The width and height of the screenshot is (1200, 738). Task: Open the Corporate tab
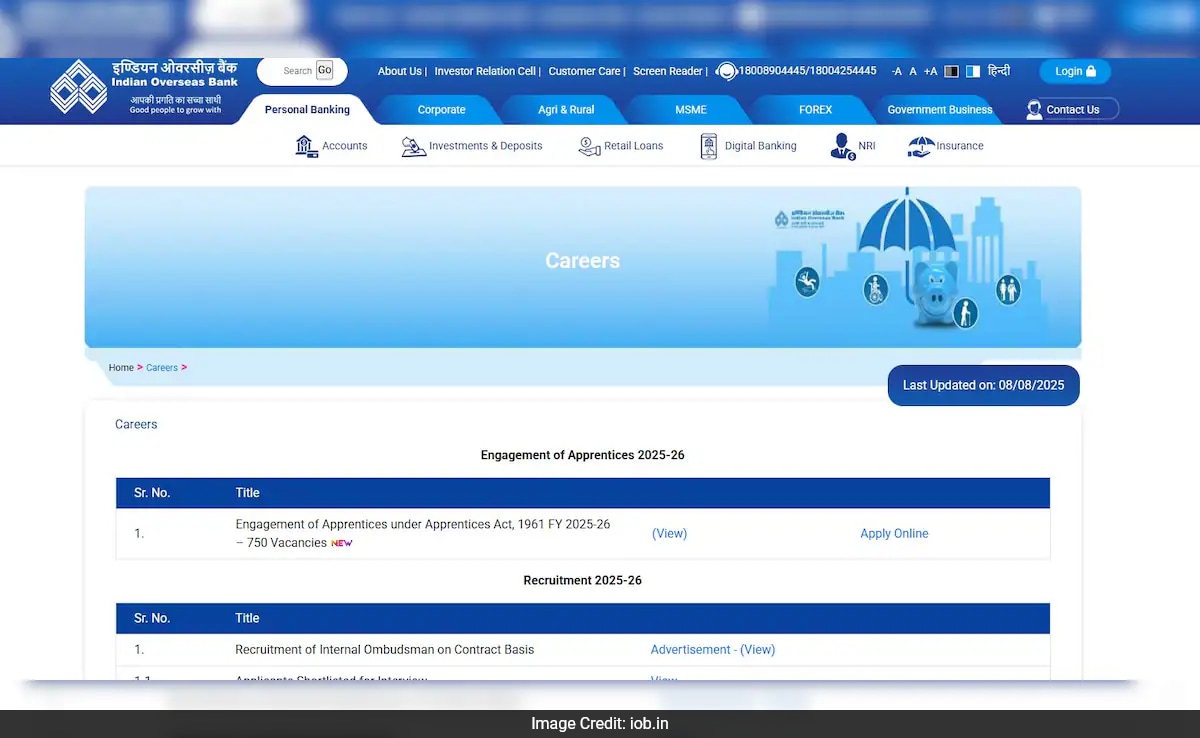(441, 110)
